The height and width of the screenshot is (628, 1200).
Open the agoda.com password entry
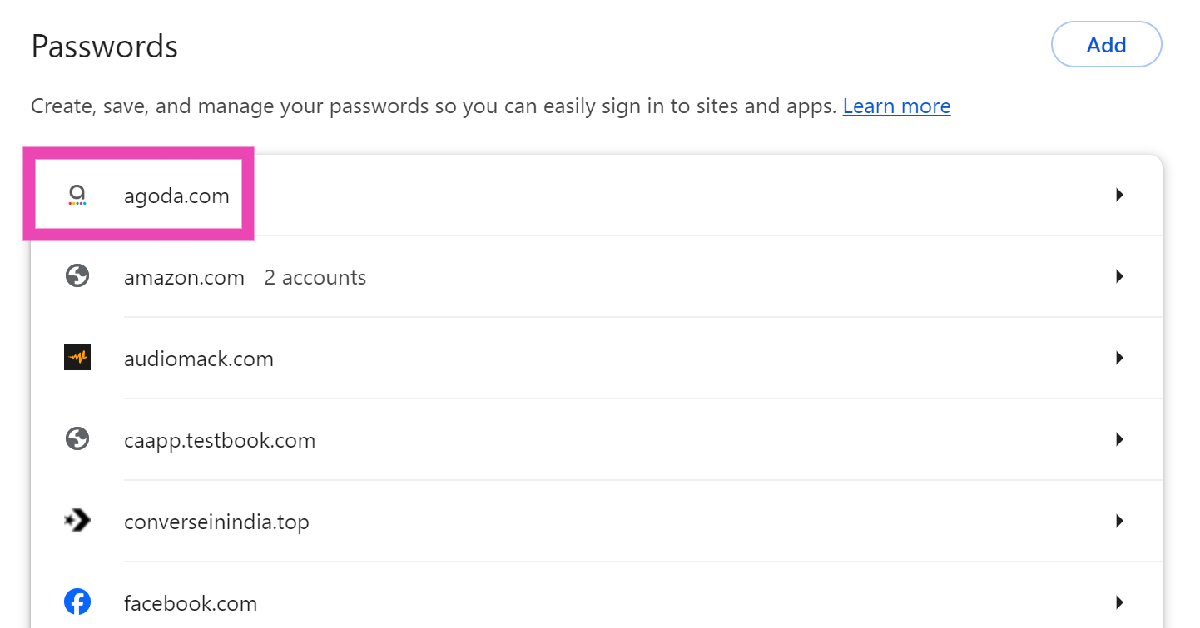pyautogui.click(x=176, y=196)
